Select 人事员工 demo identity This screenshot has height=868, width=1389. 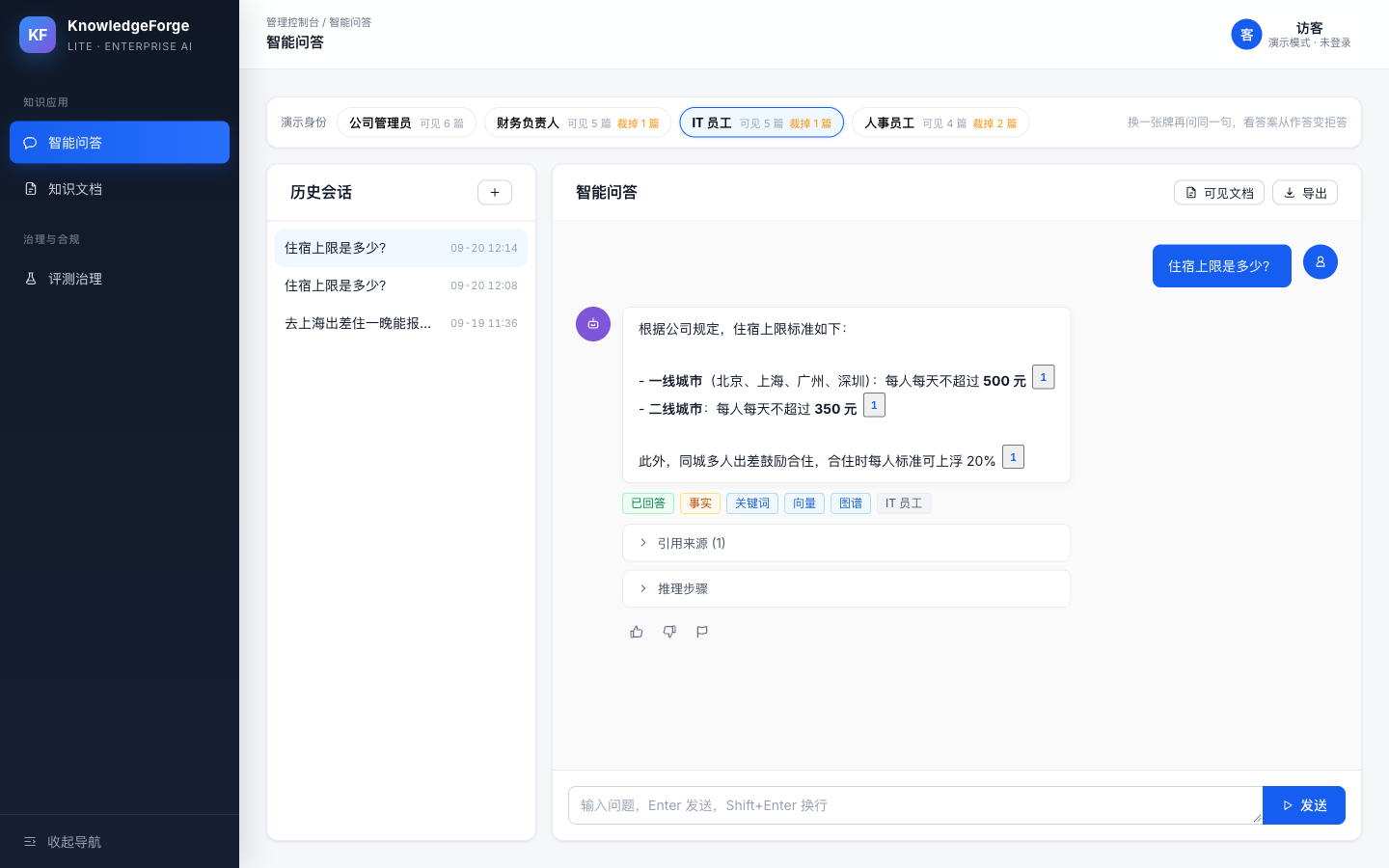pos(940,122)
